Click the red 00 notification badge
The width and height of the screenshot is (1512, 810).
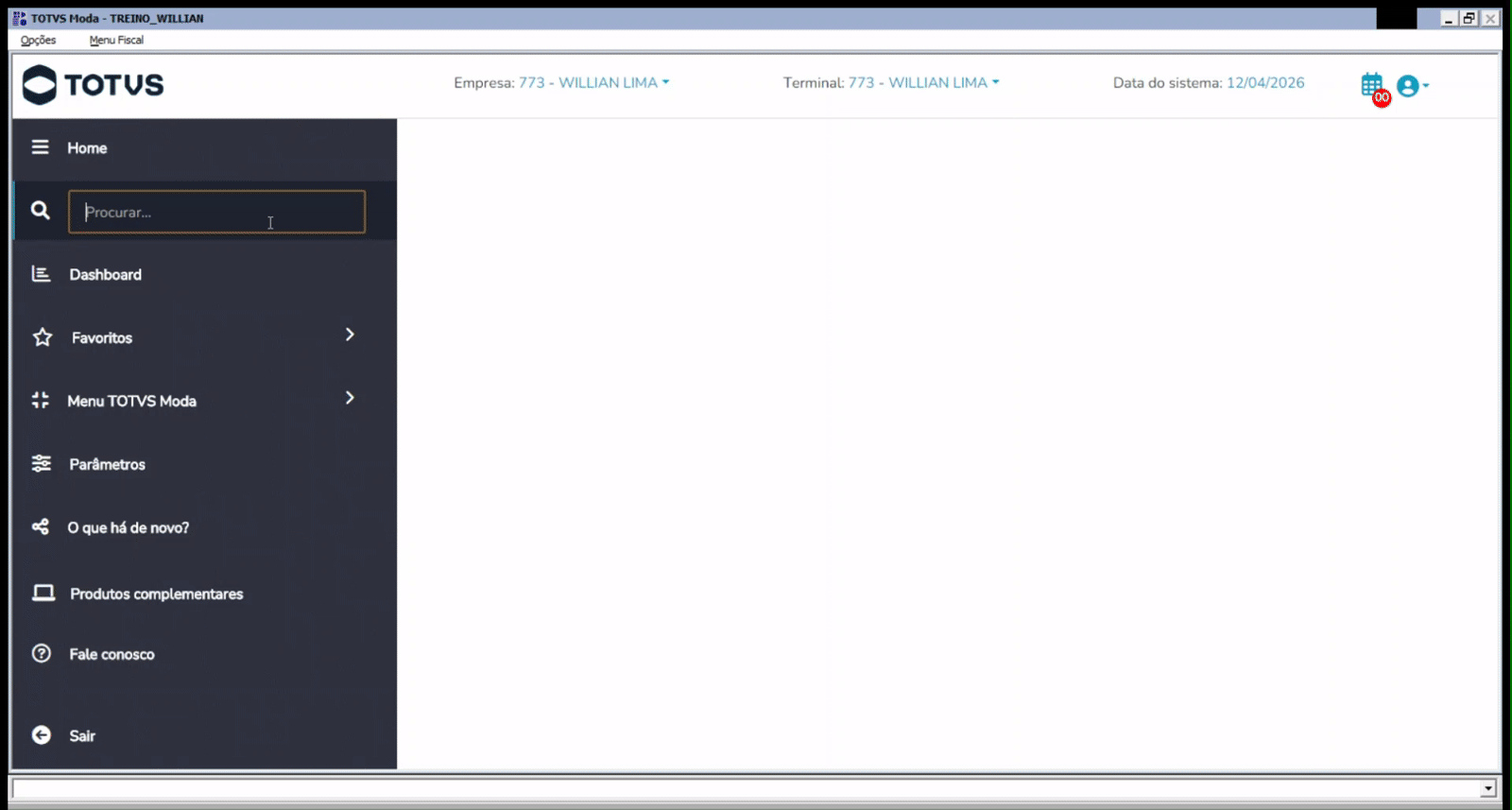coord(1382,97)
